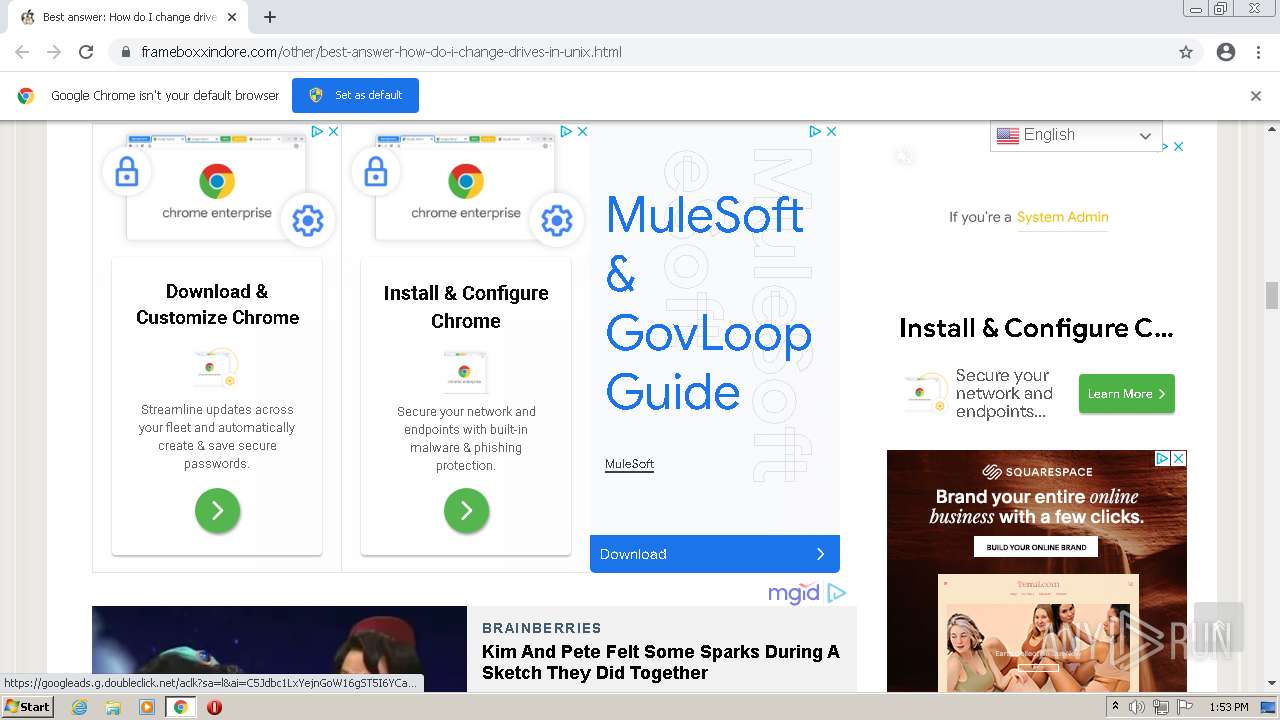Image resolution: width=1280 pixels, height=720 pixels.
Task: Click the Brainberries article thumbnail
Action: pos(279,649)
